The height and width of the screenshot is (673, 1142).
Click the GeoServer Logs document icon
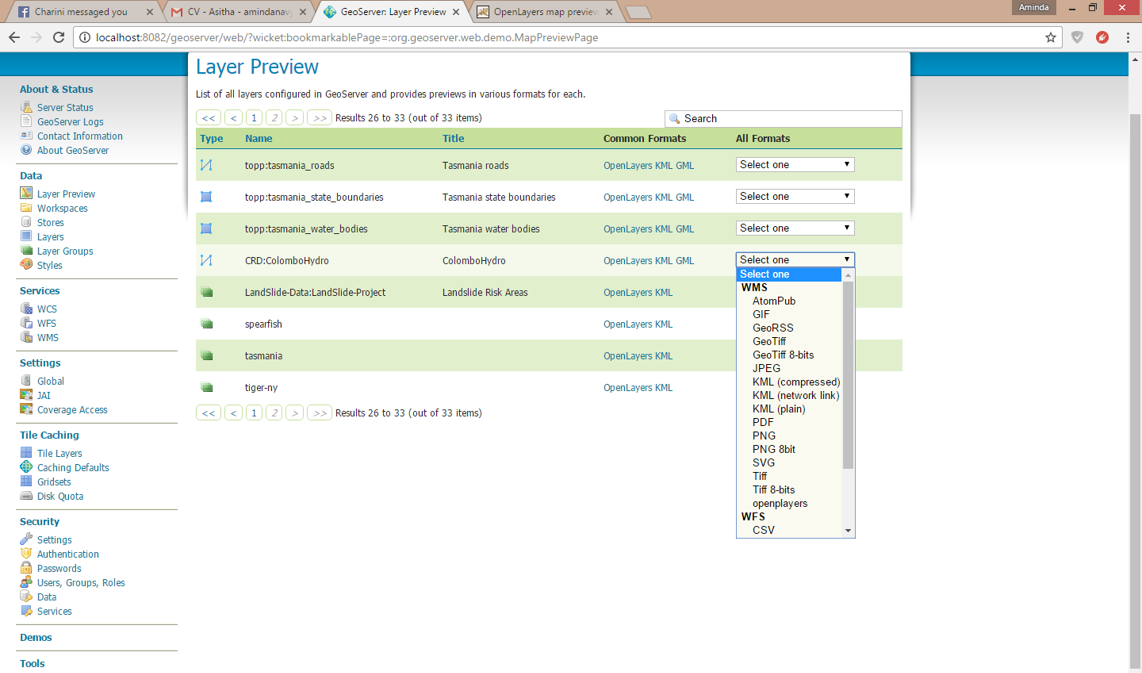(x=26, y=121)
